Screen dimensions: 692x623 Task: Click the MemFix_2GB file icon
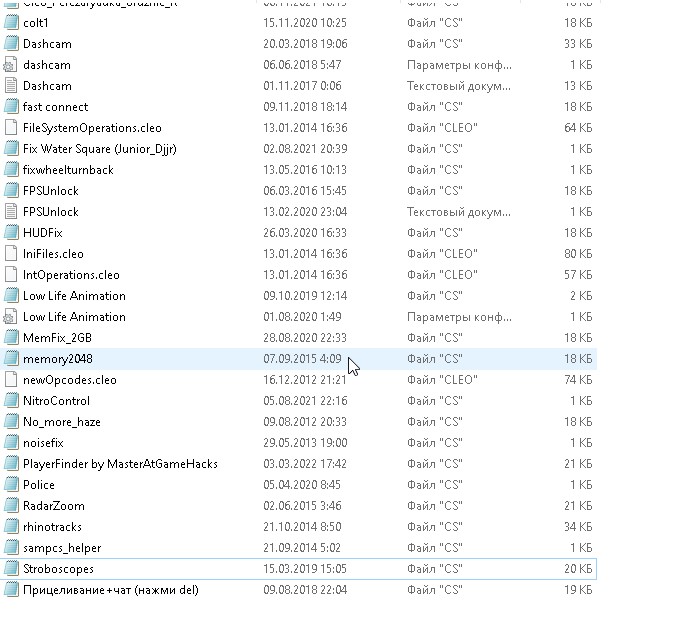pos(11,338)
